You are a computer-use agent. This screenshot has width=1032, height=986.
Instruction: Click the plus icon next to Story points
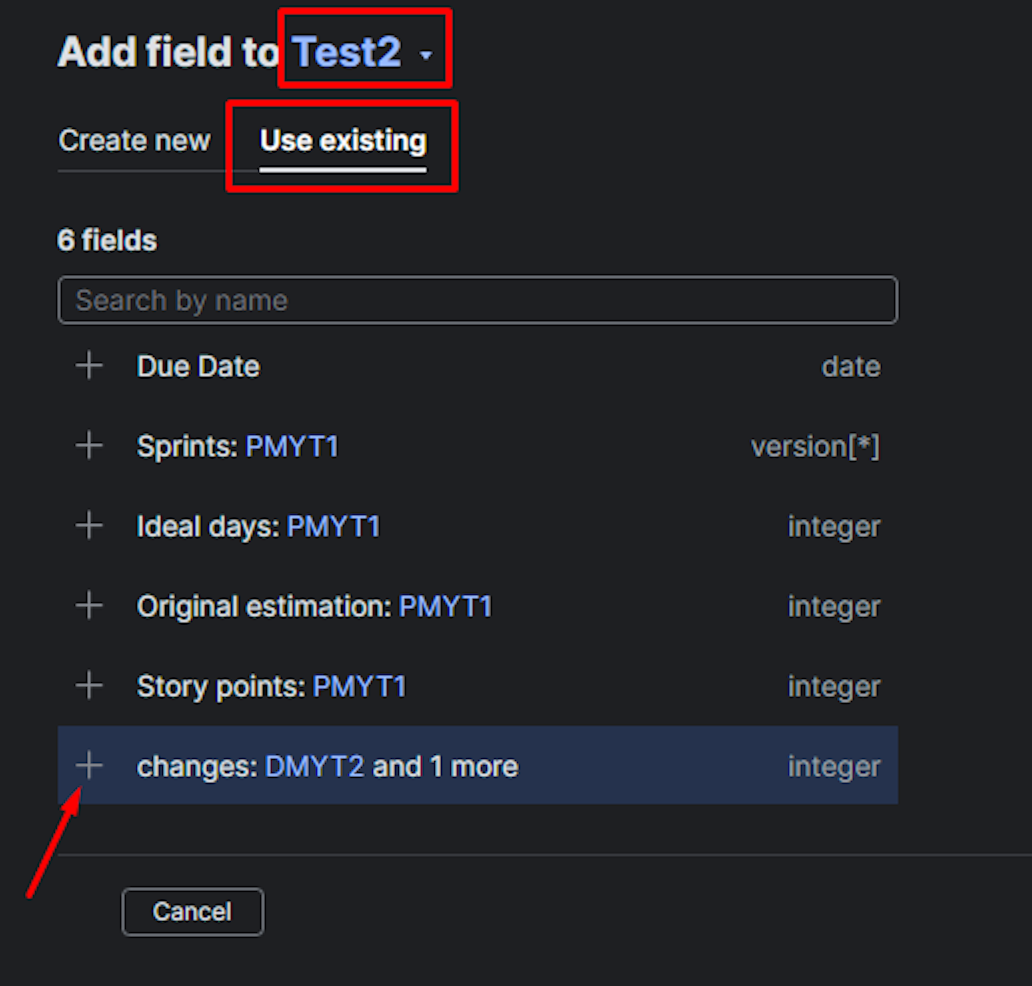click(x=89, y=687)
